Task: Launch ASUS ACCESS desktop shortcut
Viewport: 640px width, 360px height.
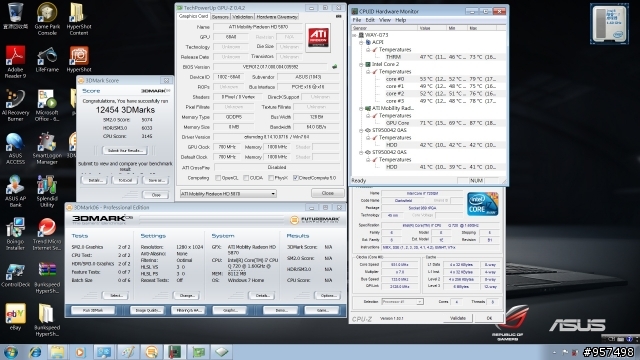Action: point(15,149)
